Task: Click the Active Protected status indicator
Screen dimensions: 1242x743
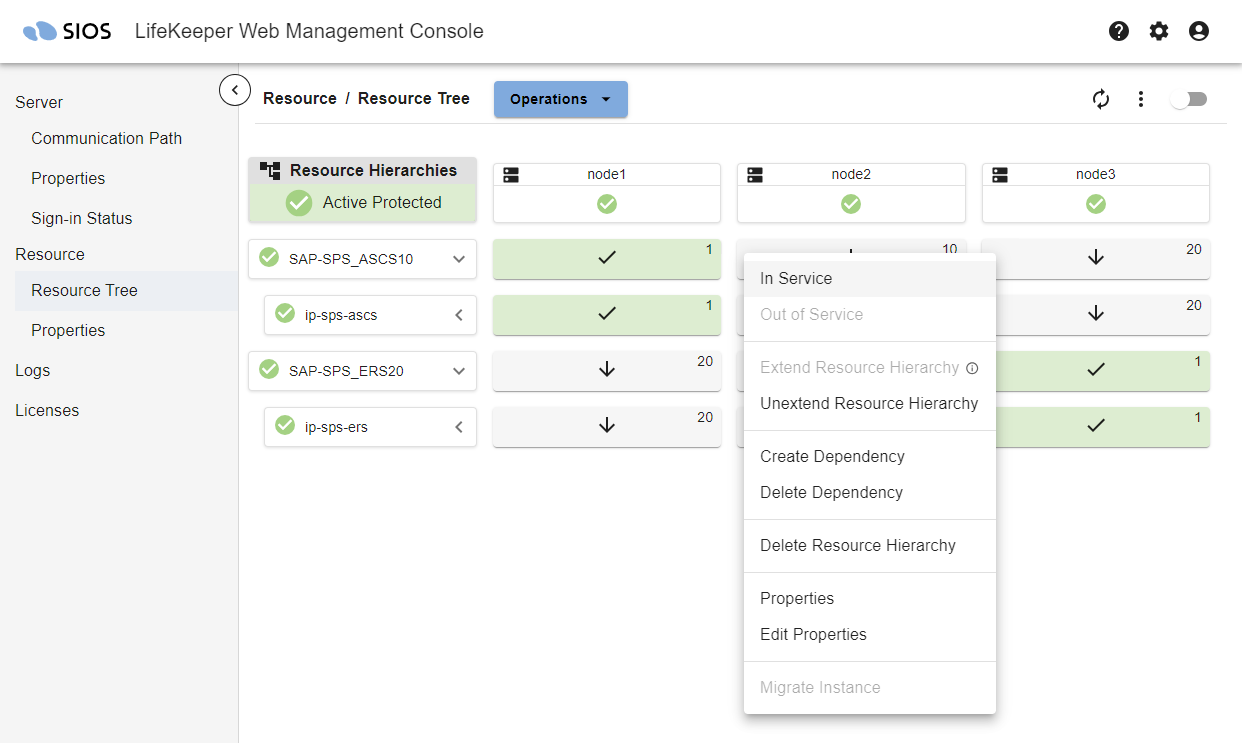Action: point(362,202)
